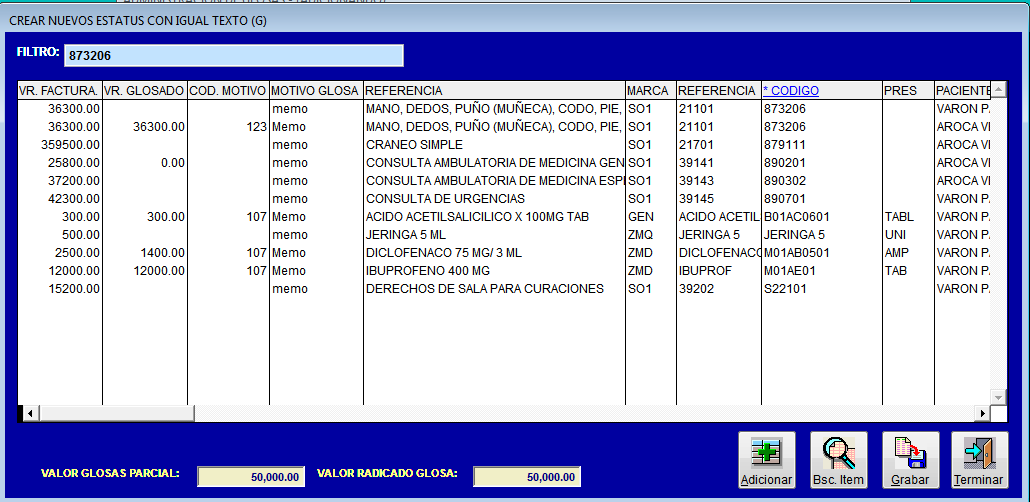
Task: Click the 359500.00 invoice value cell
Action: [60, 145]
